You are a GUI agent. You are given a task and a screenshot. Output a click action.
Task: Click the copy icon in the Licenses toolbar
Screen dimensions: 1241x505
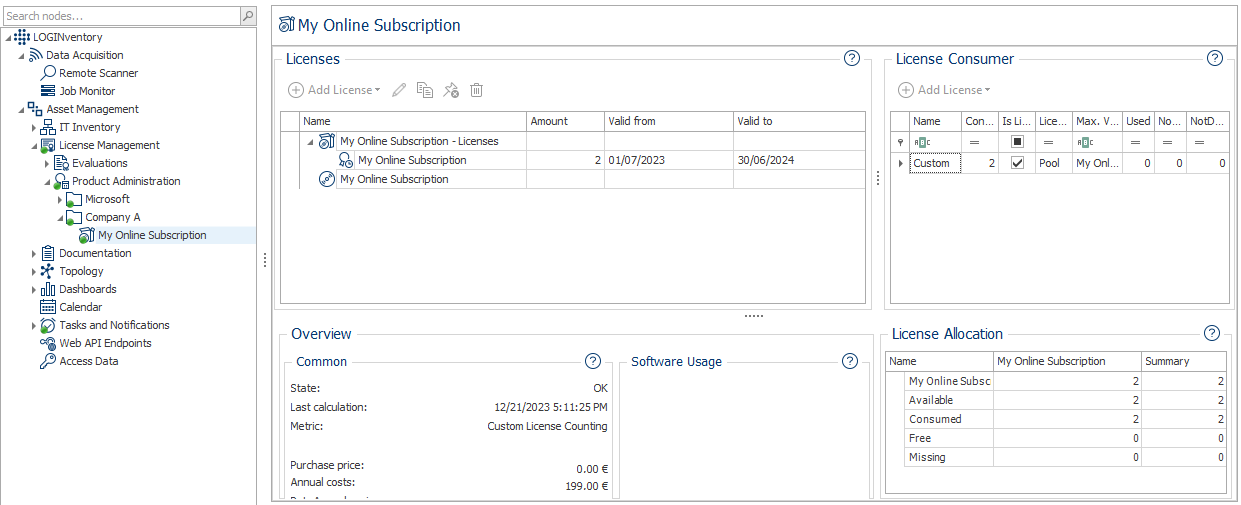(x=425, y=90)
